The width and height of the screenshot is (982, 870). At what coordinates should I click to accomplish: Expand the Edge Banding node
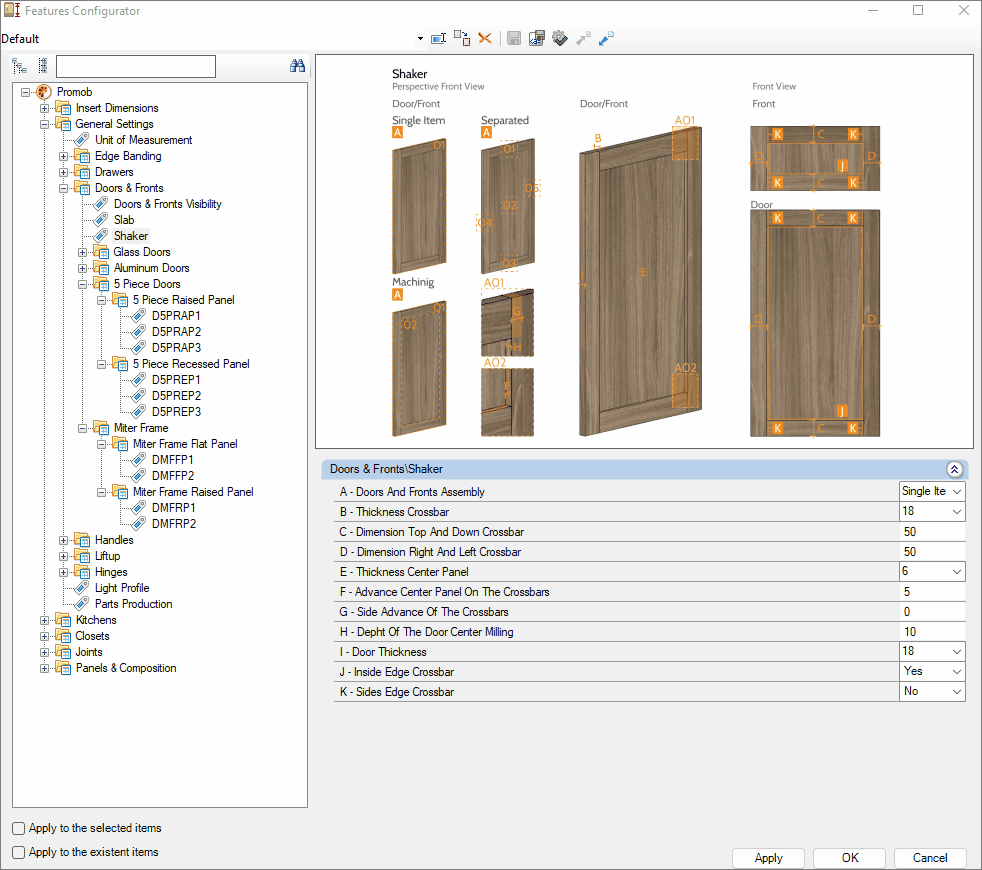click(x=63, y=156)
